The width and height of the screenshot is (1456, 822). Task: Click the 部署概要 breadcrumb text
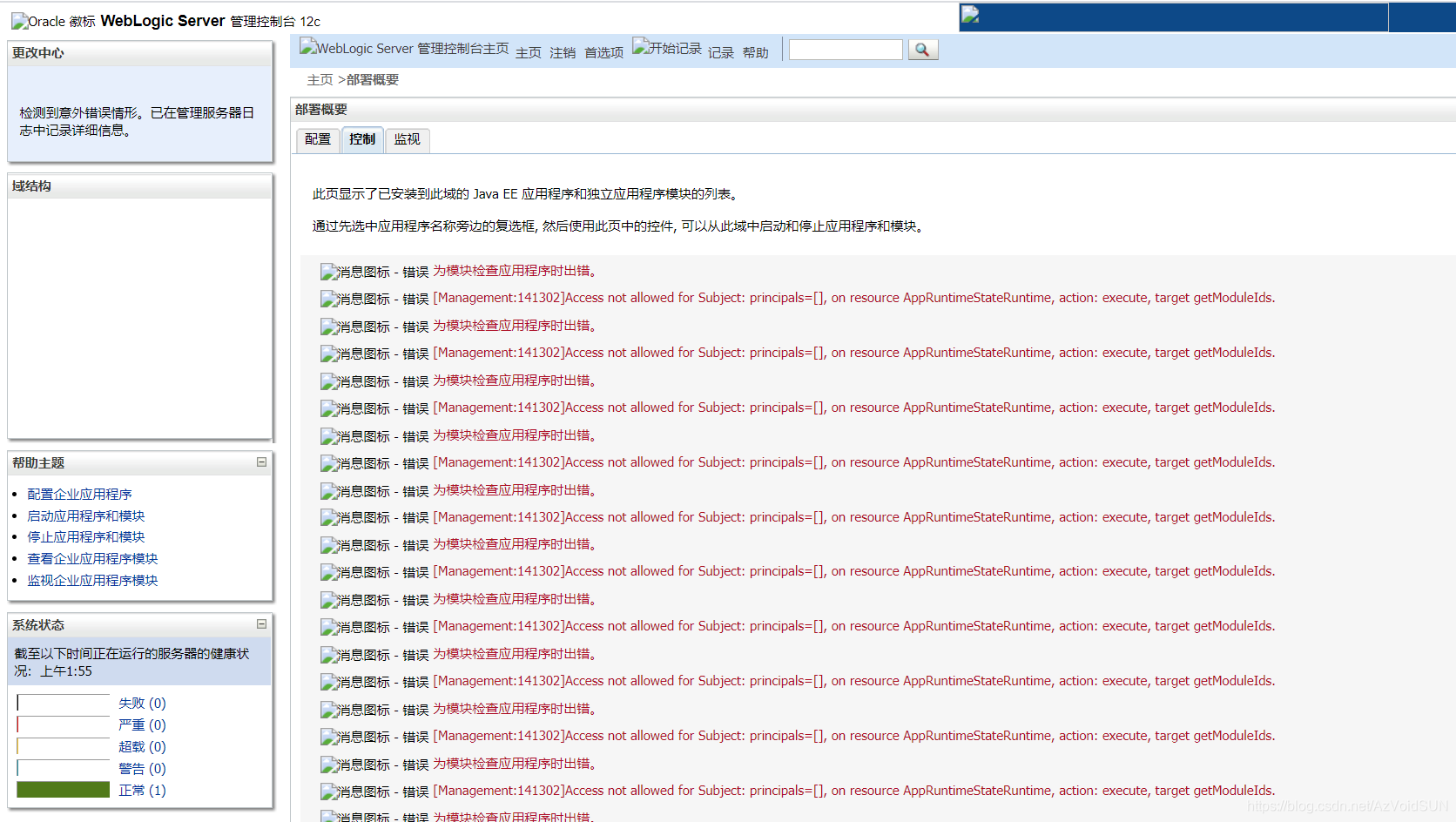373,80
